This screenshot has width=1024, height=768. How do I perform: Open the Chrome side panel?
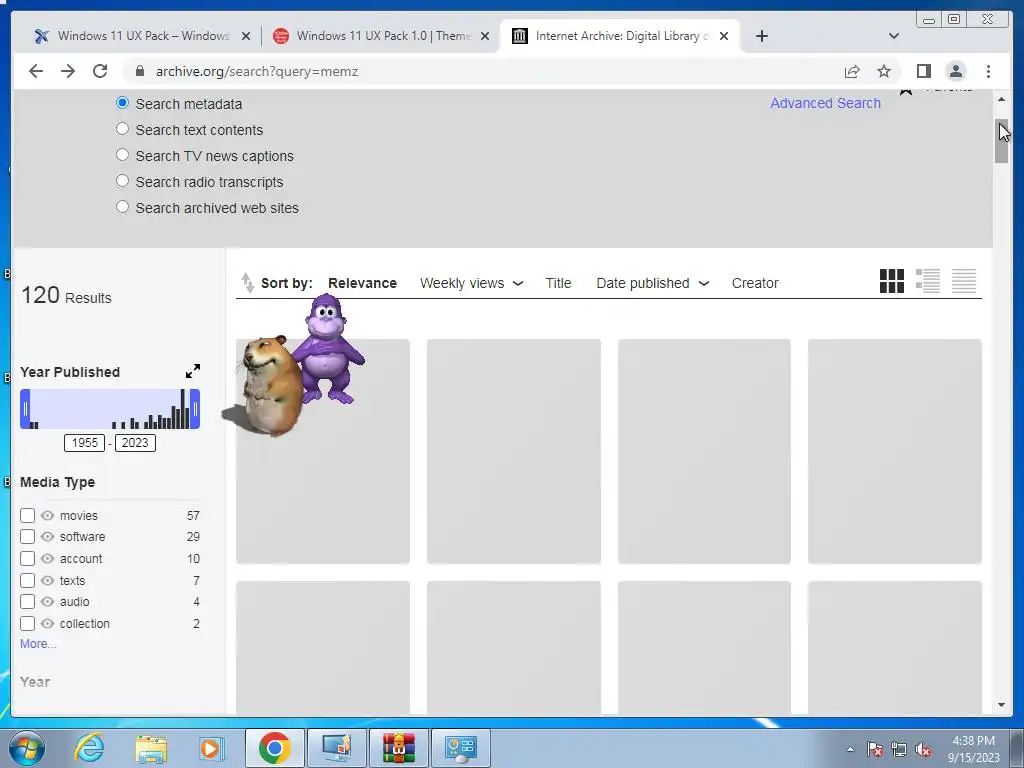pos(923,71)
